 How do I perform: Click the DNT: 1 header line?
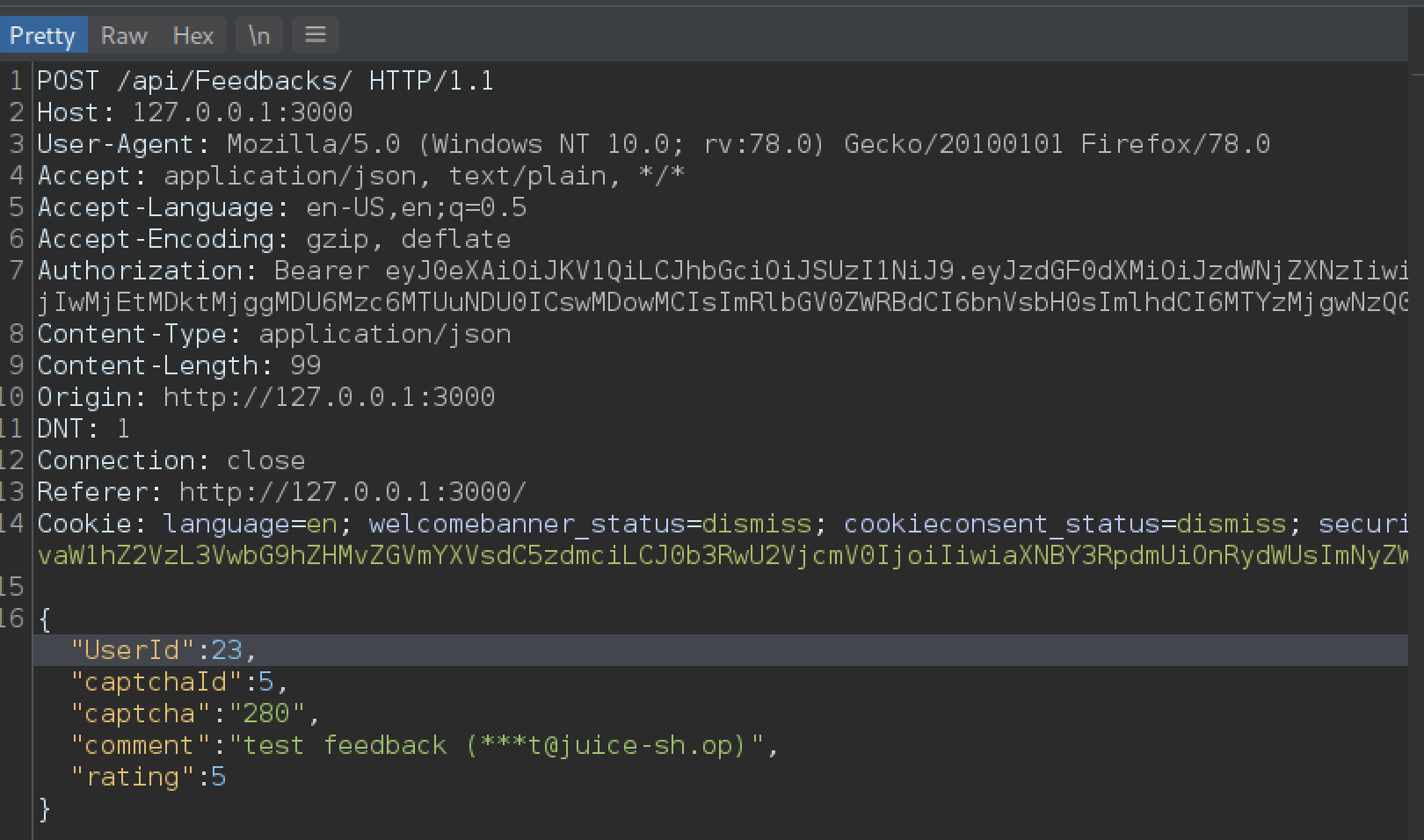click(84, 429)
